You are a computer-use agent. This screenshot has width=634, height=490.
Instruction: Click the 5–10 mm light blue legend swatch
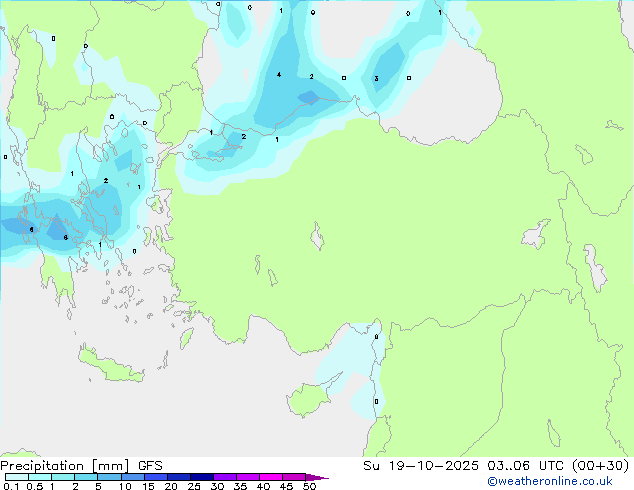coord(110,477)
